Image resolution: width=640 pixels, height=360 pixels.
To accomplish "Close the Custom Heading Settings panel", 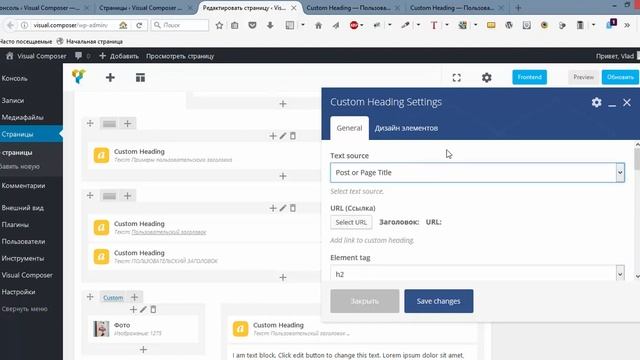I will pyautogui.click(x=627, y=102).
